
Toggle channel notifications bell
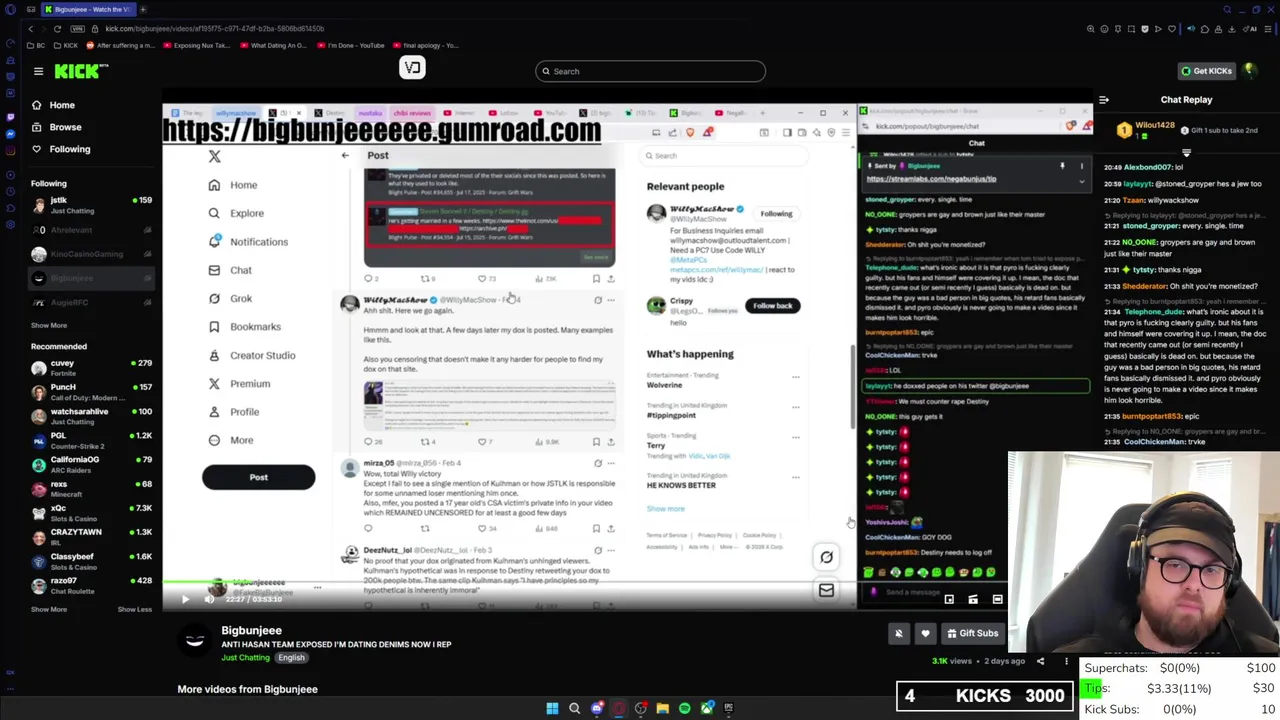click(x=898, y=633)
